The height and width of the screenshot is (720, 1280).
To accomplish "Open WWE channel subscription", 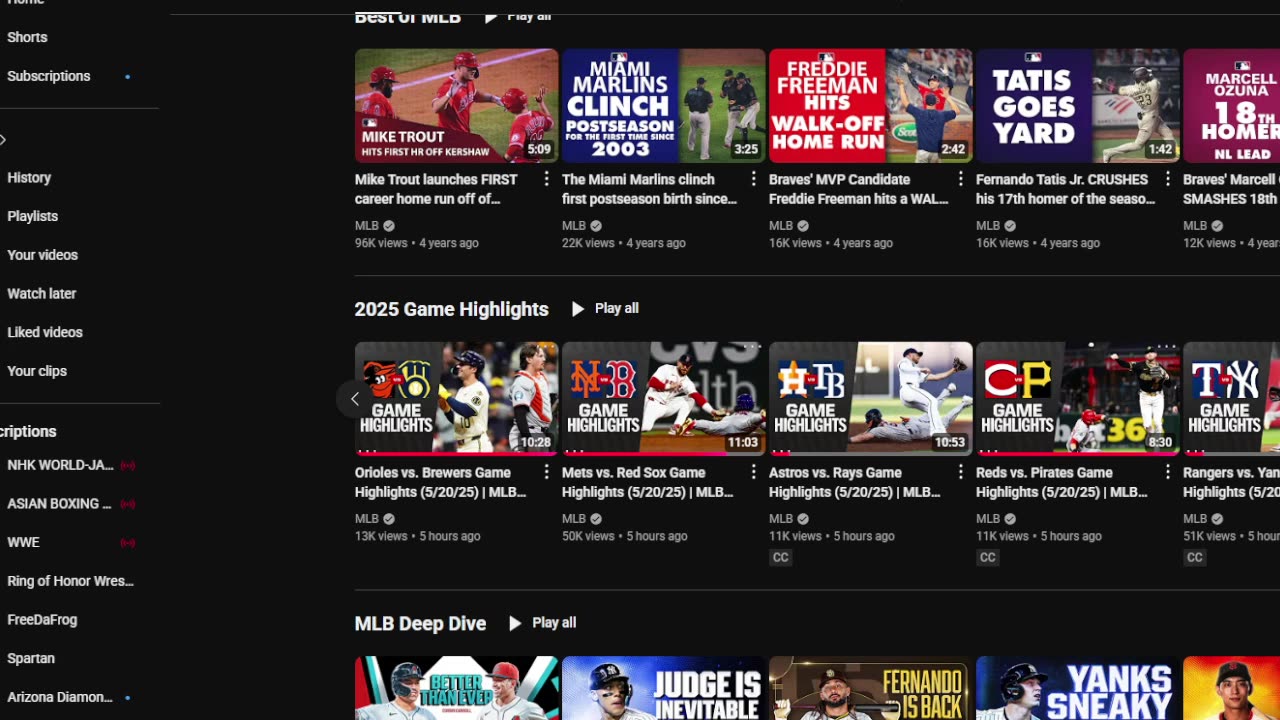I will click(23, 543).
